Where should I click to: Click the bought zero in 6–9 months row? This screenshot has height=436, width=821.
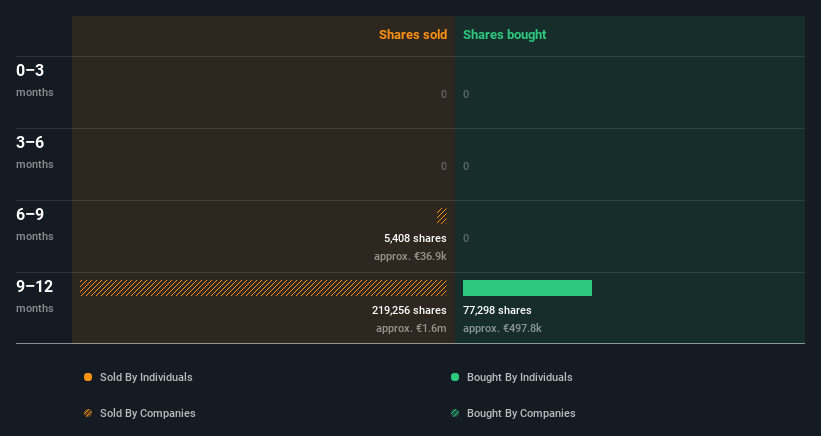pyautogui.click(x=466, y=238)
